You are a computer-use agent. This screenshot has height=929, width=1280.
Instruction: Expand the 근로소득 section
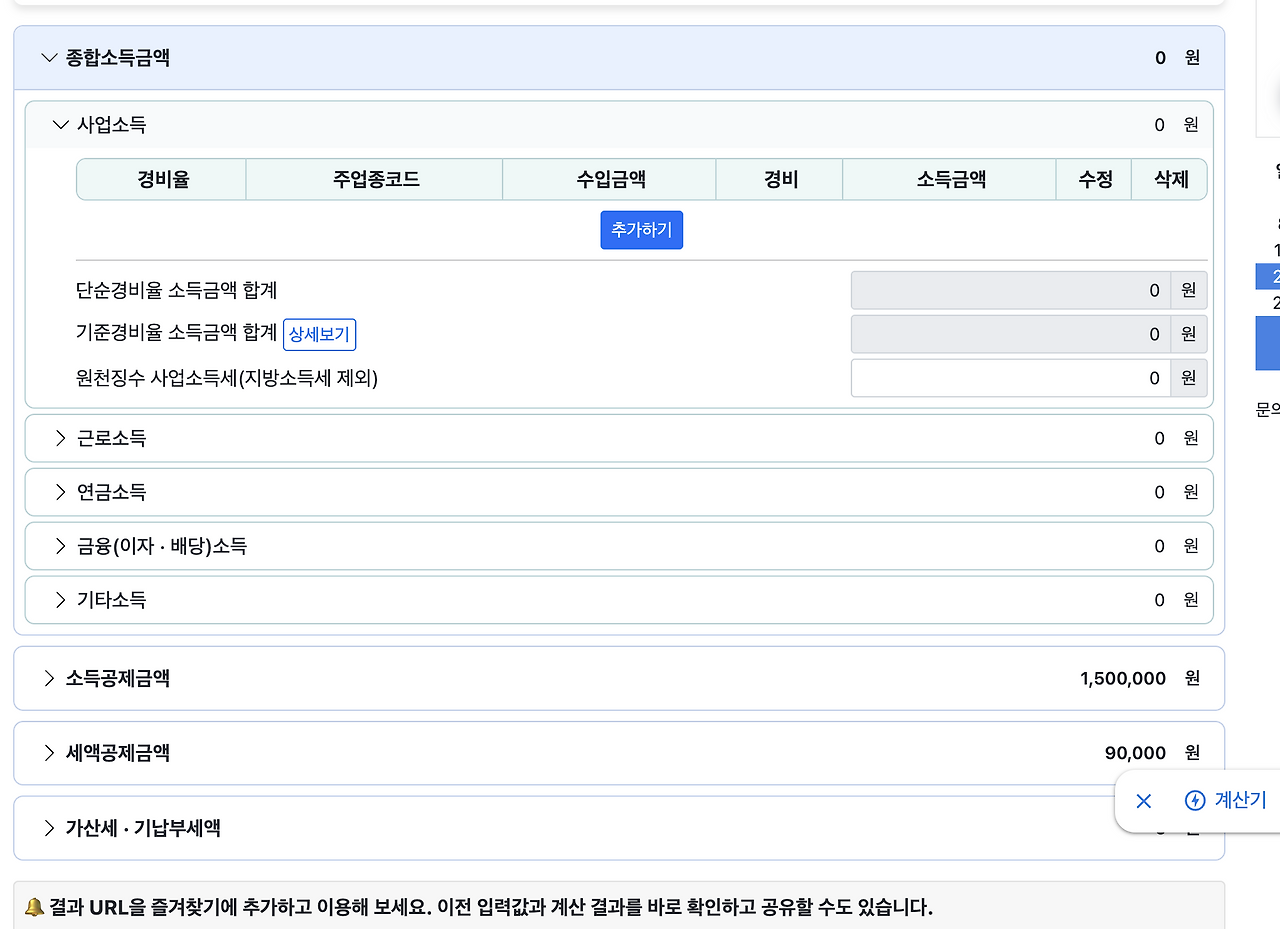(x=60, y=438)
